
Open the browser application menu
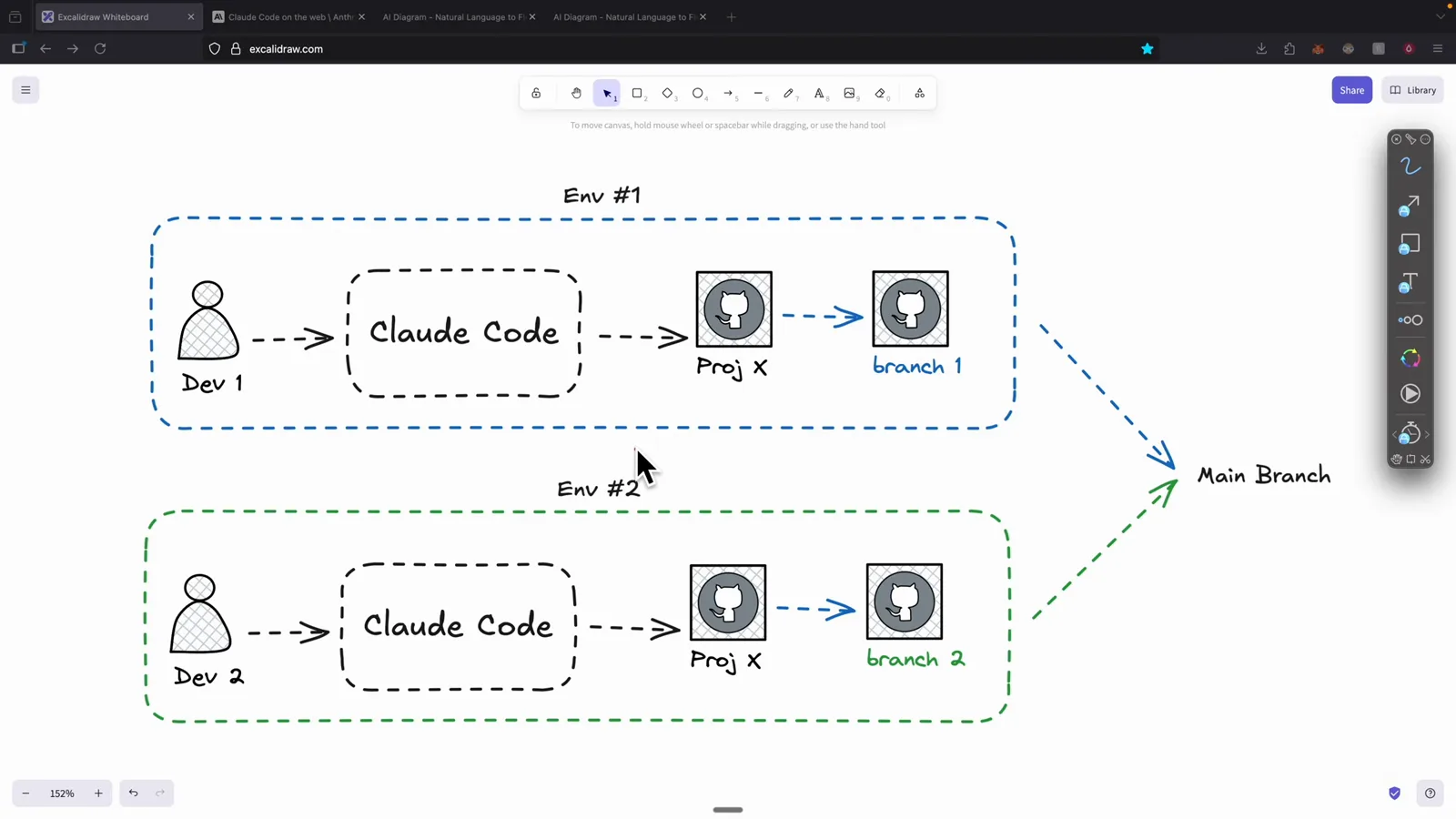coord(1438,49)
